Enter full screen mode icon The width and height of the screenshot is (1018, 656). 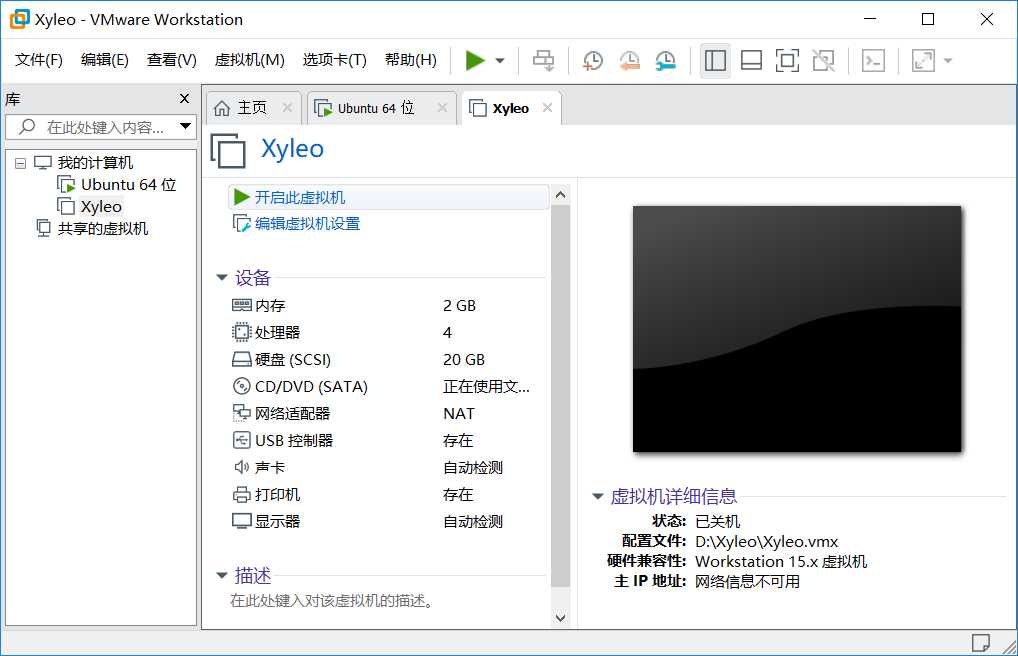point(788,60)
